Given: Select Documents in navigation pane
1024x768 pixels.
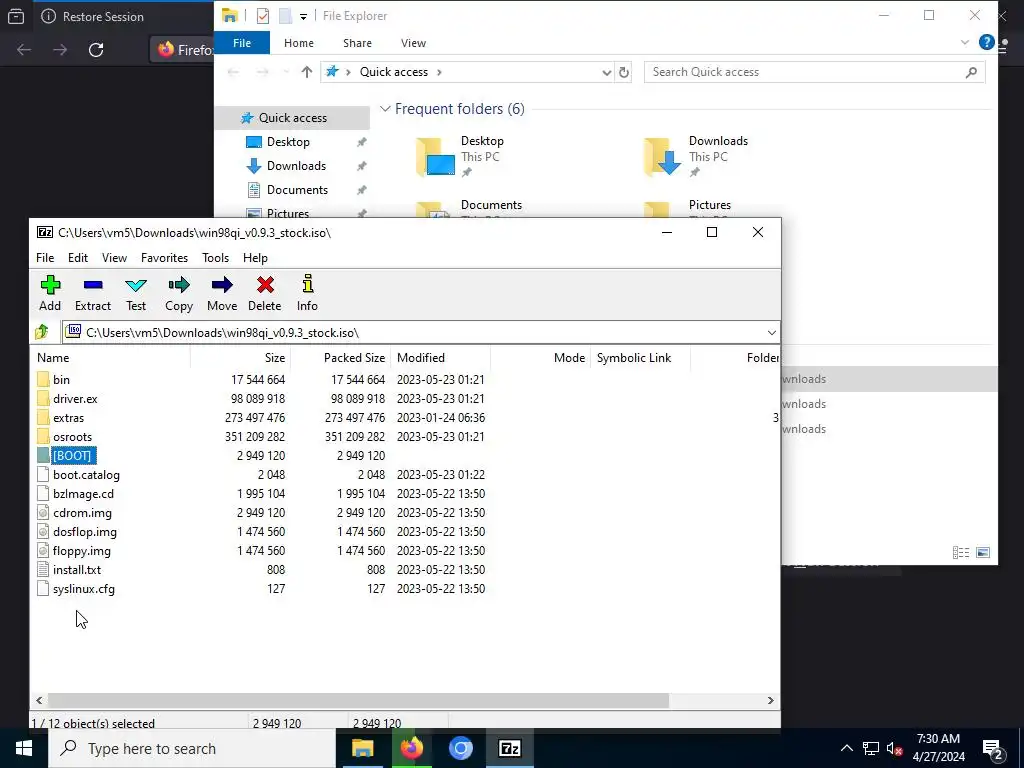Looking at the screenshot, I should [297, 190].
